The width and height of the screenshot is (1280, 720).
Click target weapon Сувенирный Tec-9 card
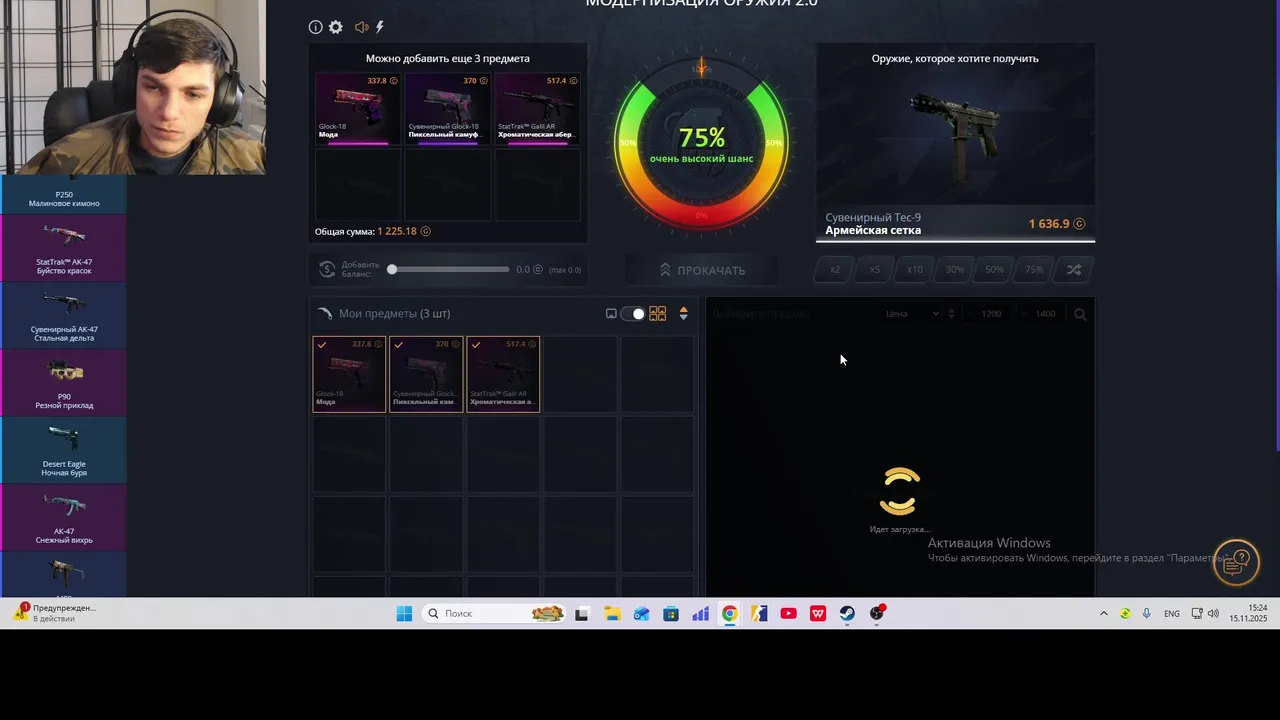pos(955,142)
